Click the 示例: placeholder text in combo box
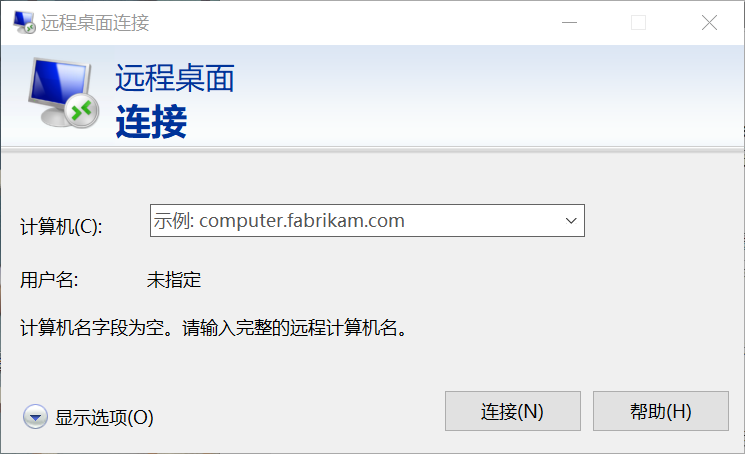This screenshot has height=454, width=745. coord(173,220)
